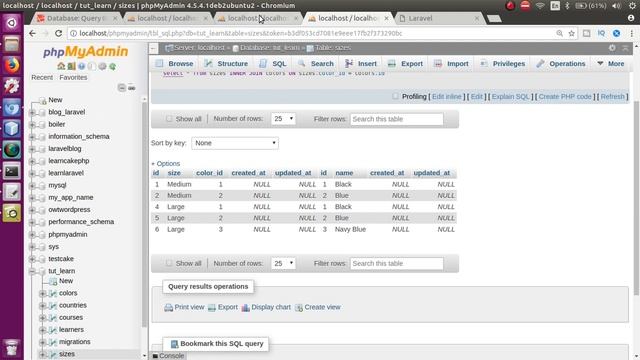Open the phpMyAdmin documentation blue icon
The width and height of the screenshot is (640, 360).
pos(82,66)
